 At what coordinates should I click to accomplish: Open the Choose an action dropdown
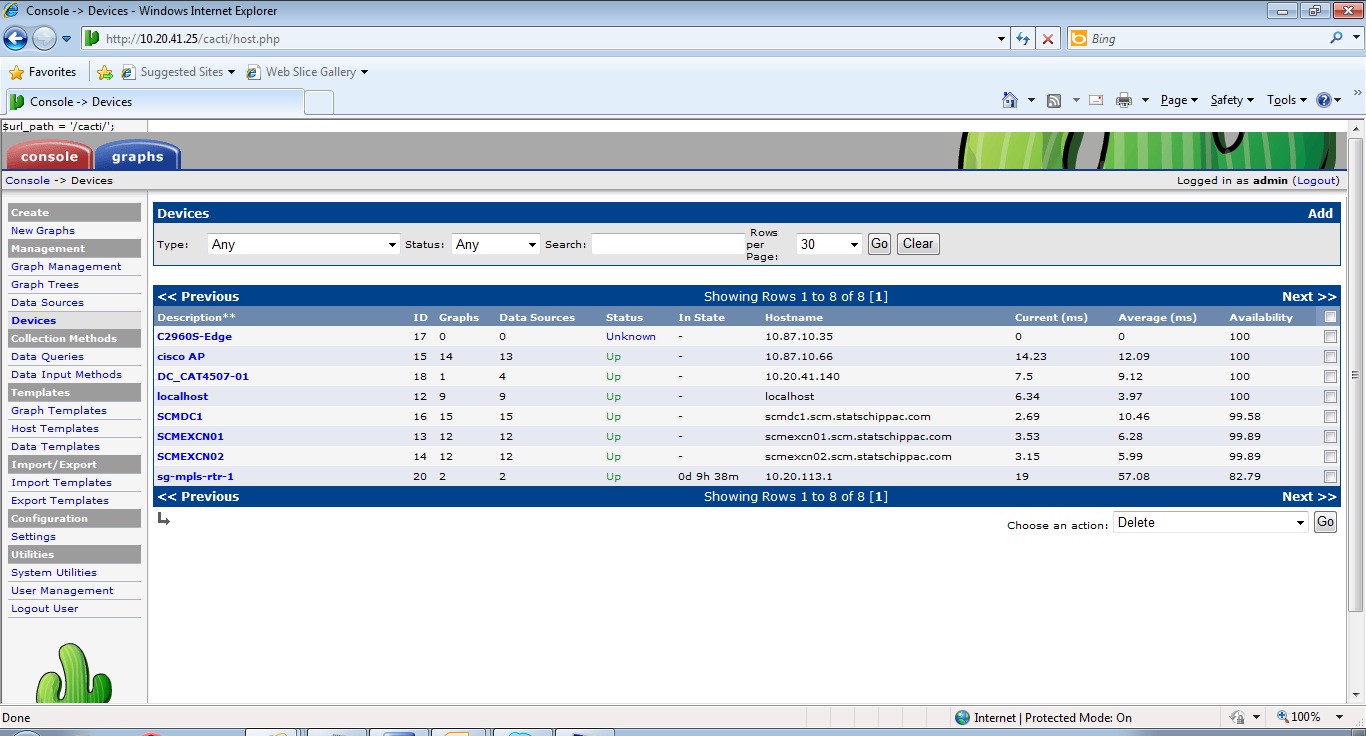click(x=1210, y=522)
